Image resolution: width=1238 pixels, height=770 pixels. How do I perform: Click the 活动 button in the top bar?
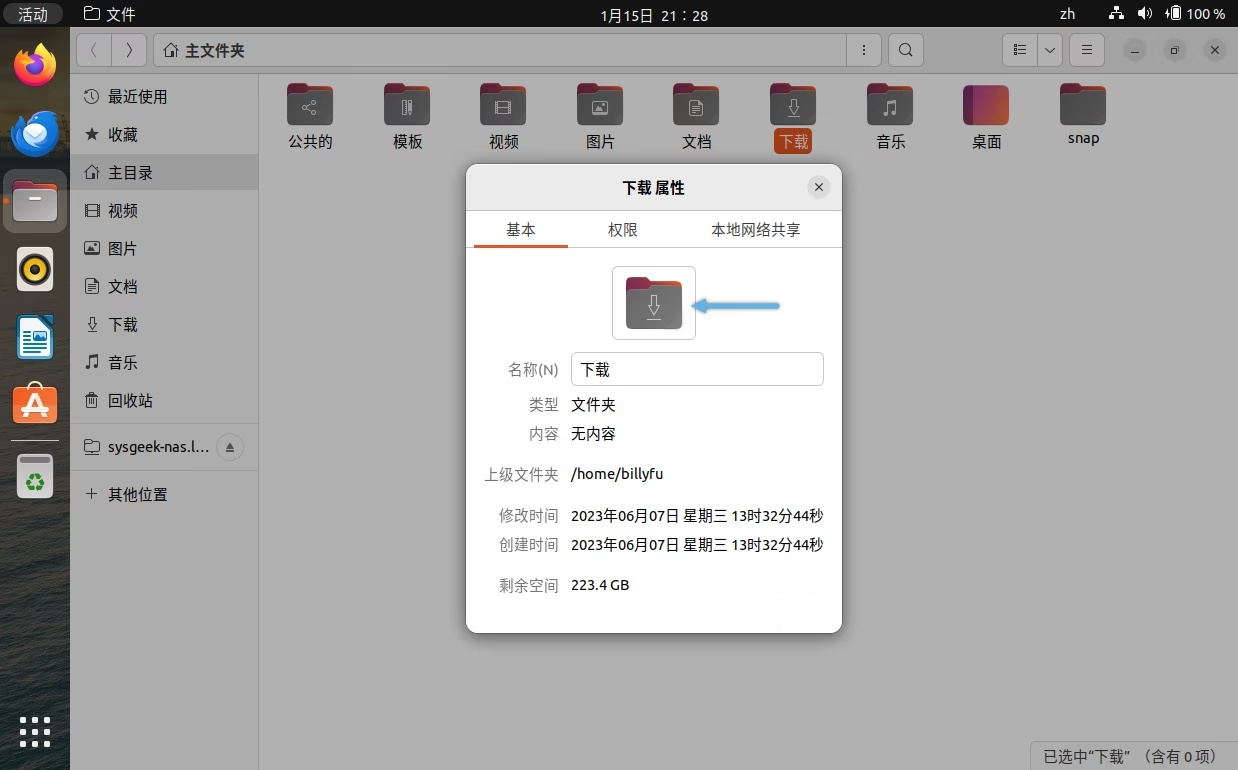click(33, 13)
